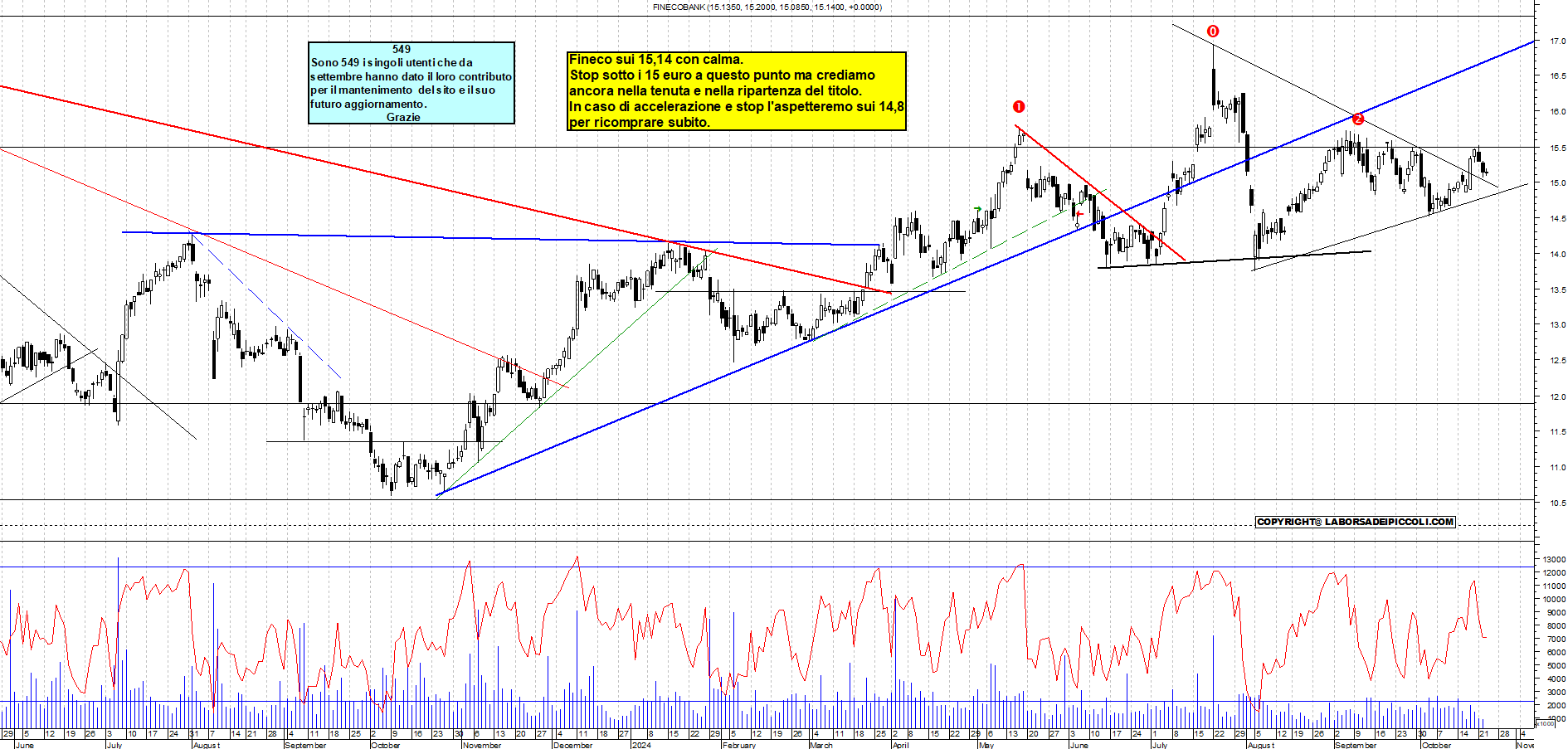Image resolution: width=1568 pixels, height=749 pixels.
Task: Click the February month label on time axis
Action: click(738, 745)
